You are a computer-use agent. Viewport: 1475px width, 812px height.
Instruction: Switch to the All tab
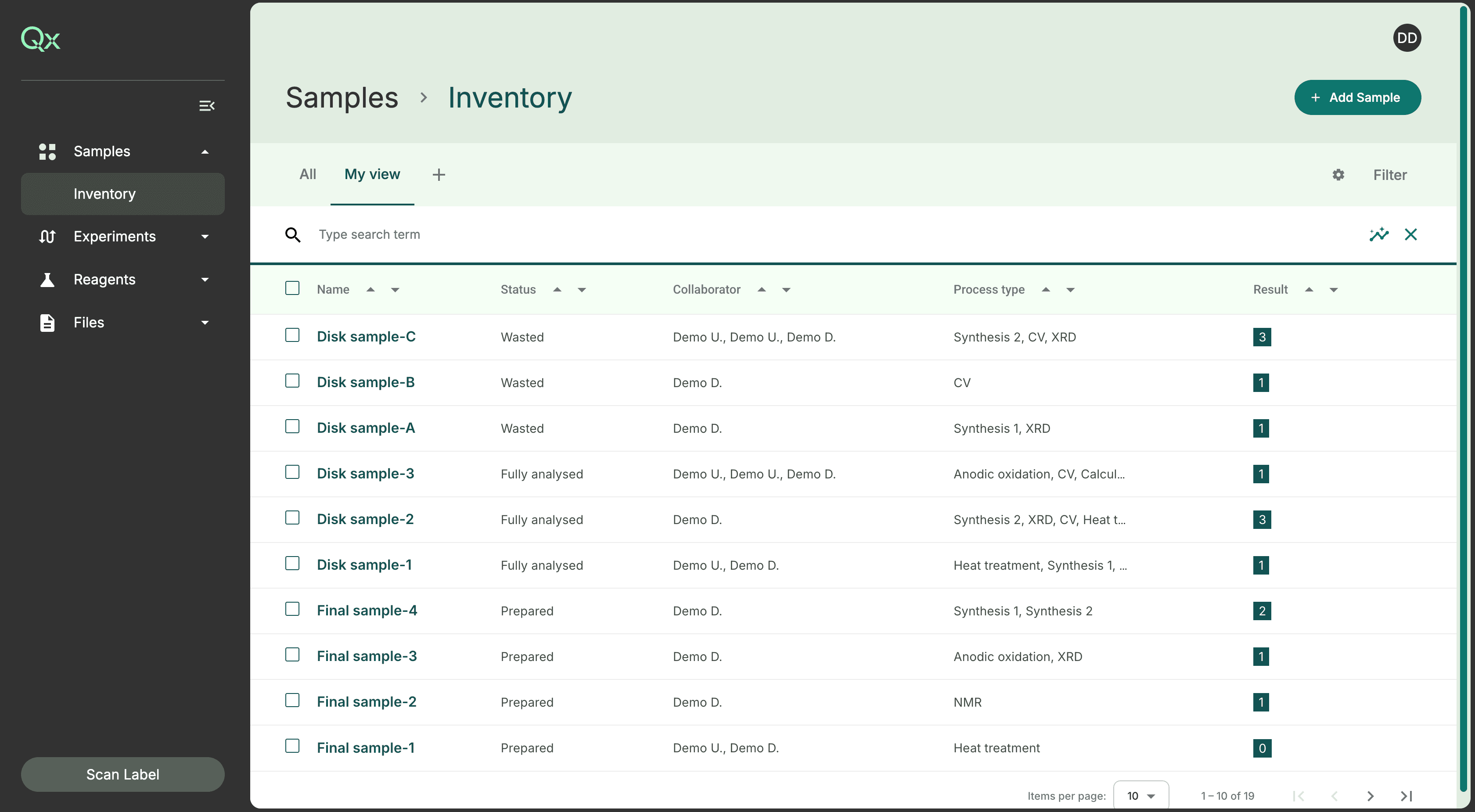pos(308,175)
